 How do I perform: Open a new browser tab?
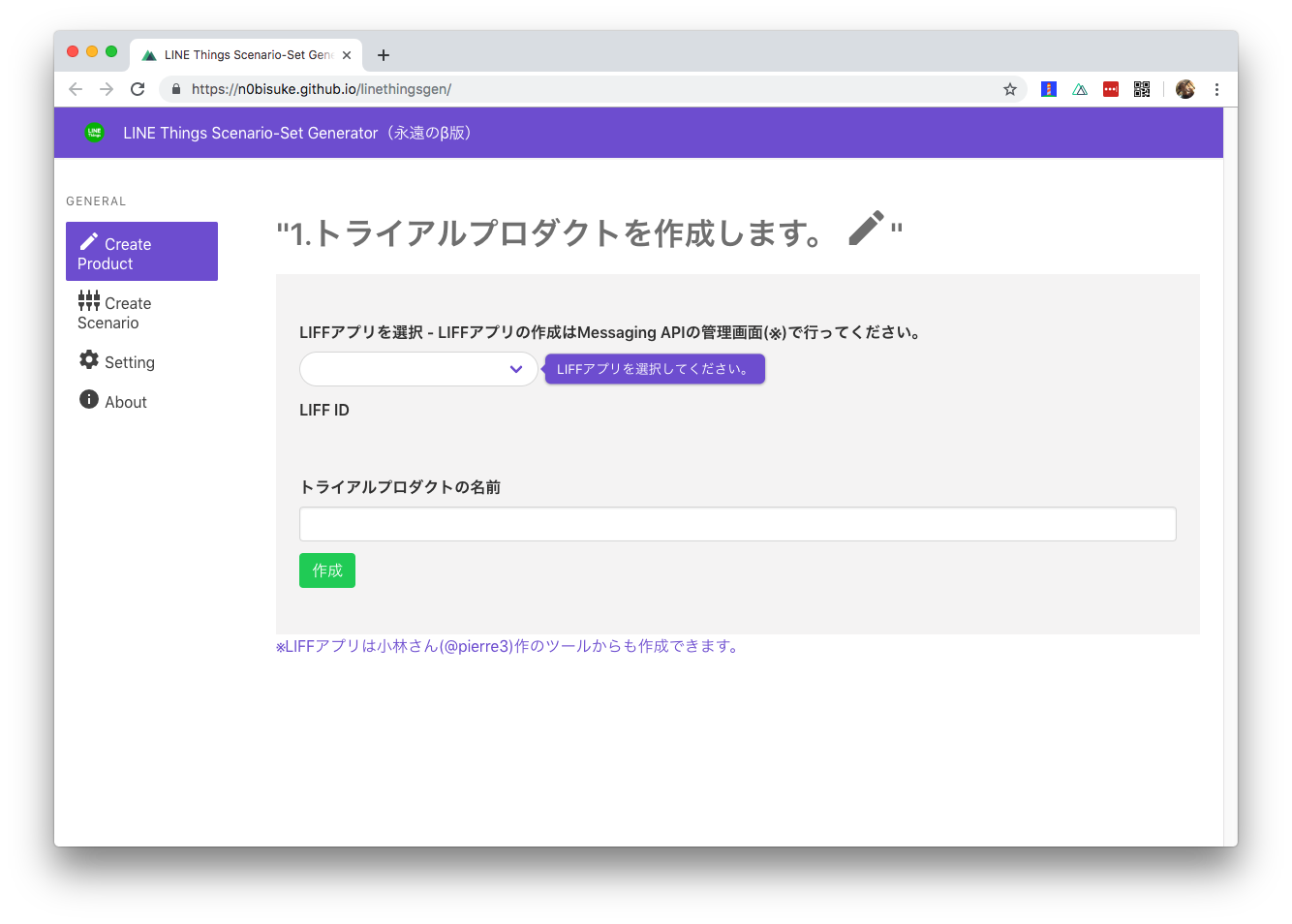point(384,55)
